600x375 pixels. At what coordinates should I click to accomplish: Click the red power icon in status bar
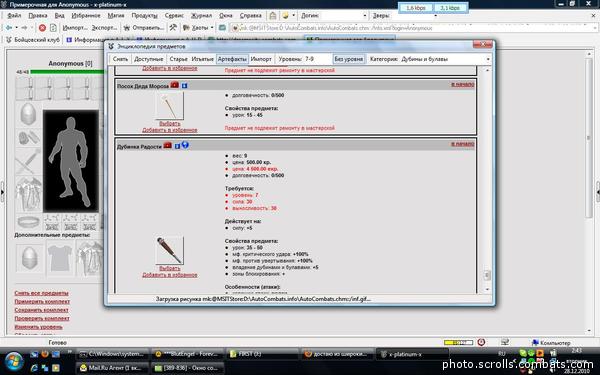[x=481, y=342]
